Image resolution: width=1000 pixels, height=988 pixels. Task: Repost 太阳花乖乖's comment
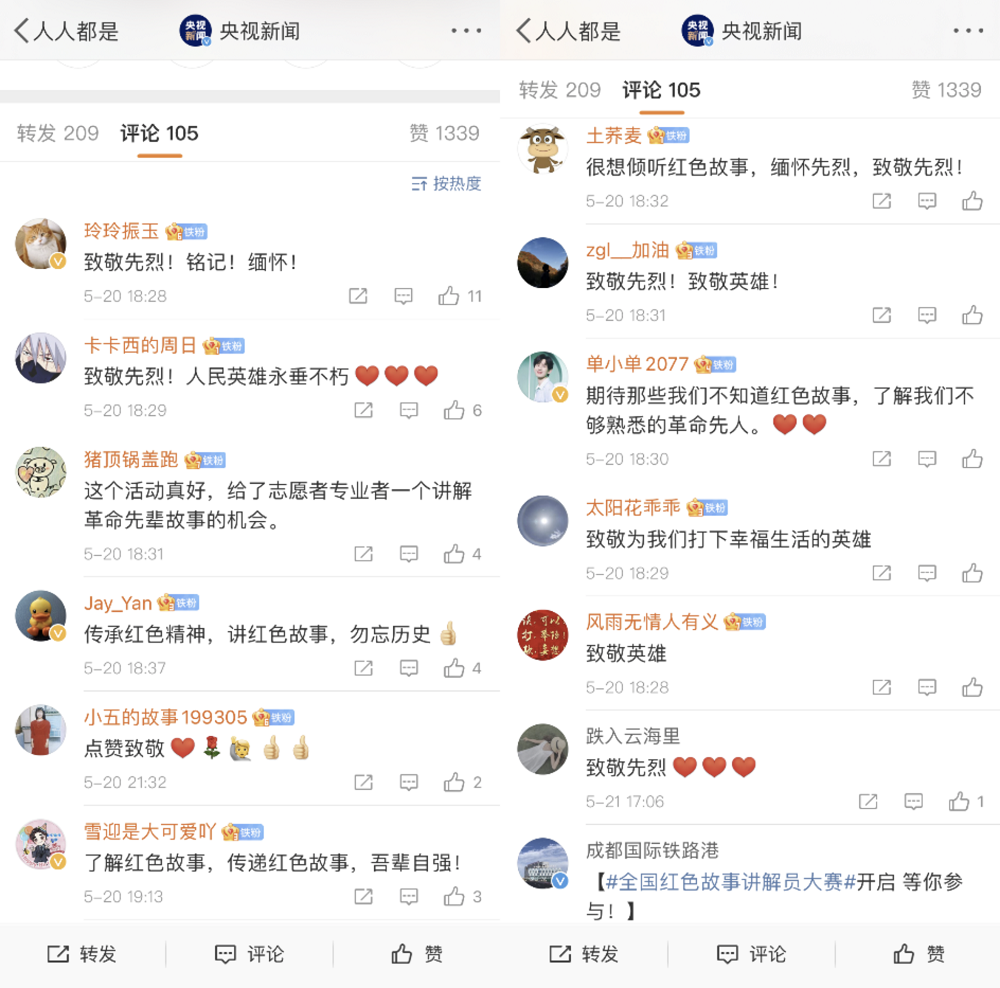click(881, 573)
